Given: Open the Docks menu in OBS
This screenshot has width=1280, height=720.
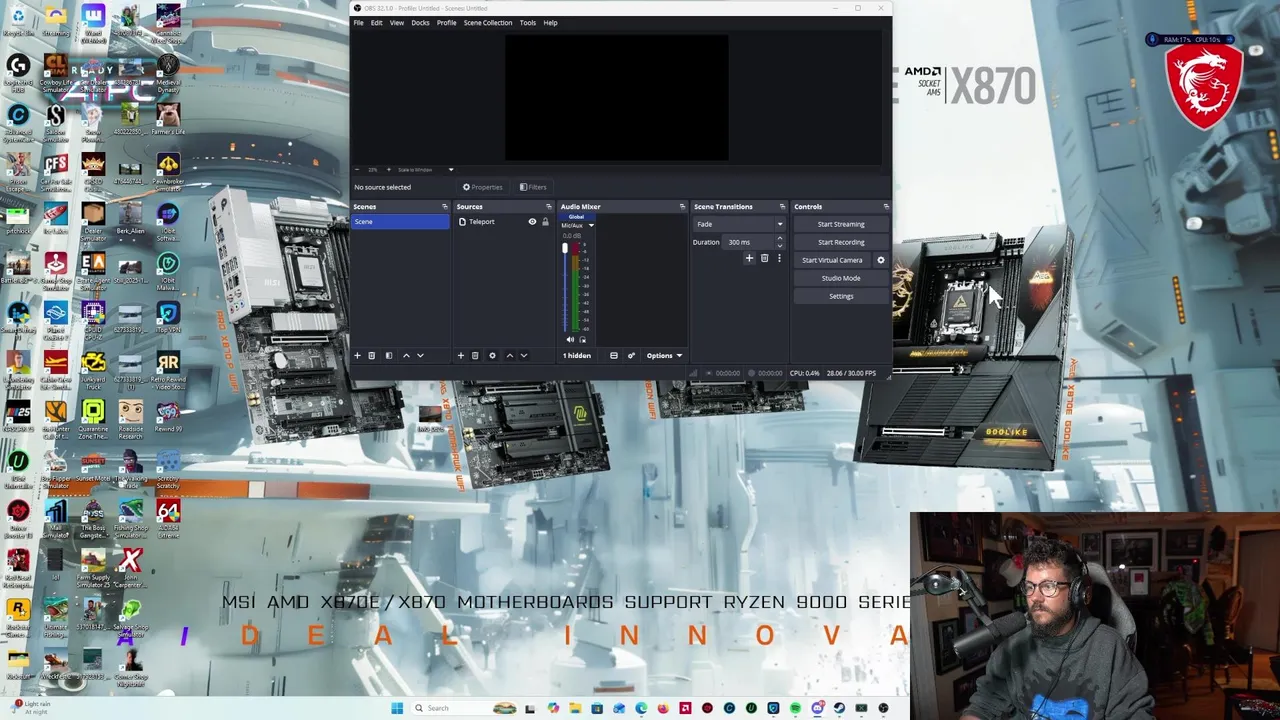Looking at the screenshot, I should click(420, 22).
